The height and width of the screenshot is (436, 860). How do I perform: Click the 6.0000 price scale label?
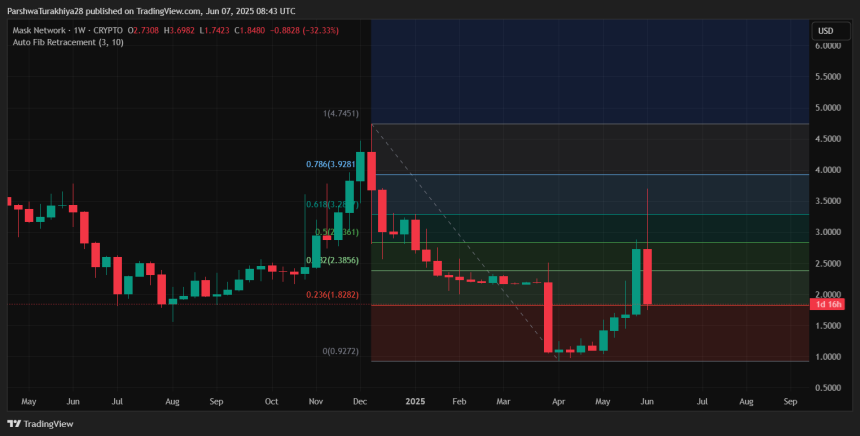click(832, 46)
